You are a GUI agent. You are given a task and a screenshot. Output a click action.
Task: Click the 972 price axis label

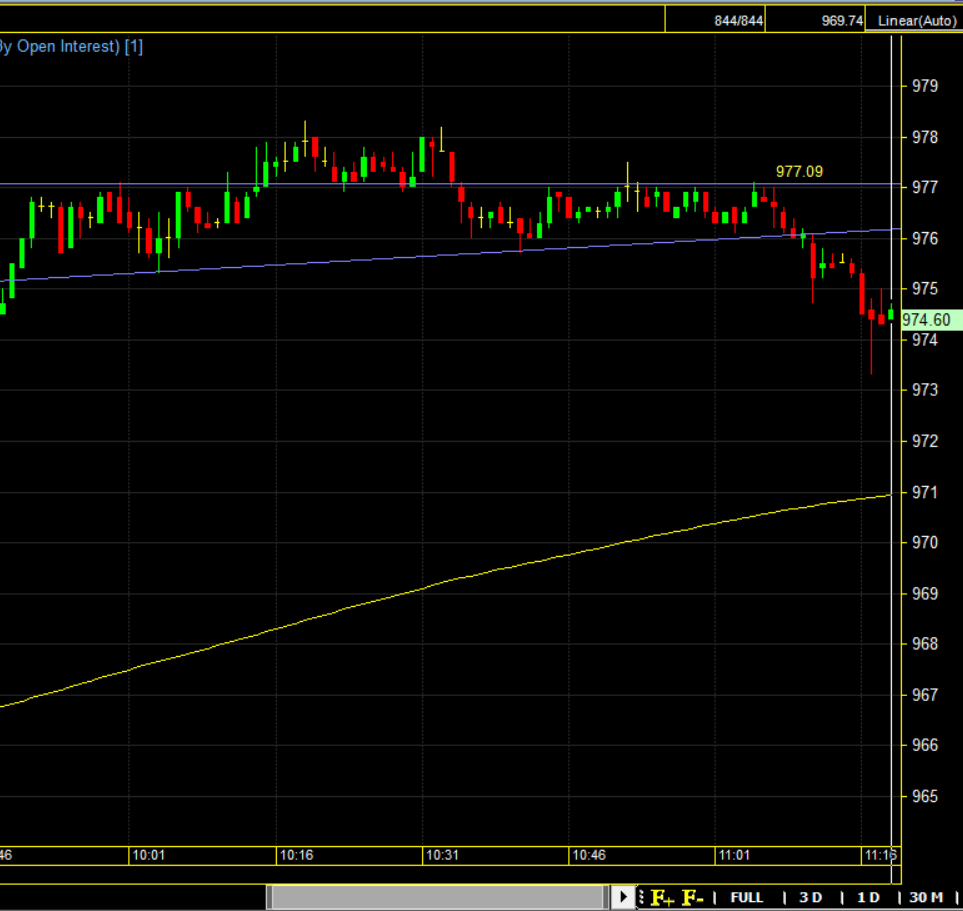[x=925, y=441]
